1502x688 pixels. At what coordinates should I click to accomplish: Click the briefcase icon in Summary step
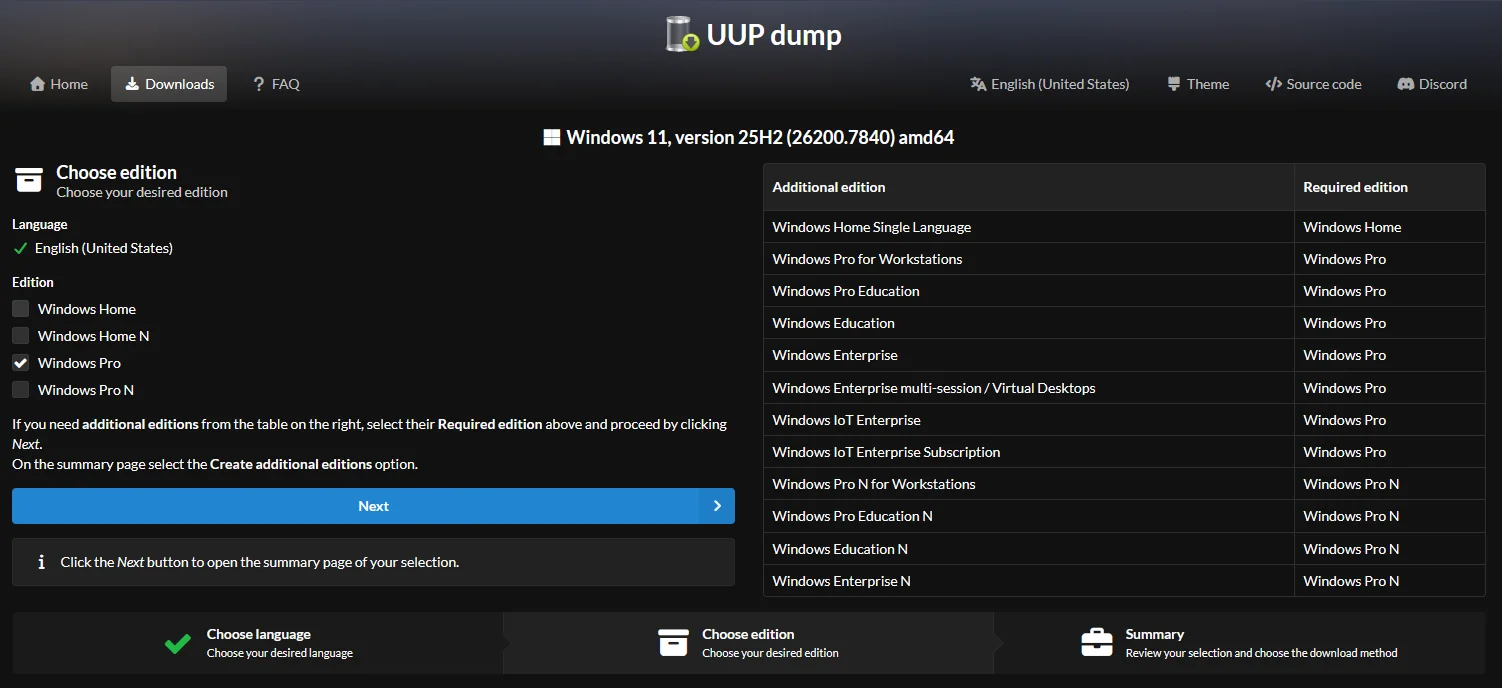coord(1097,642)
